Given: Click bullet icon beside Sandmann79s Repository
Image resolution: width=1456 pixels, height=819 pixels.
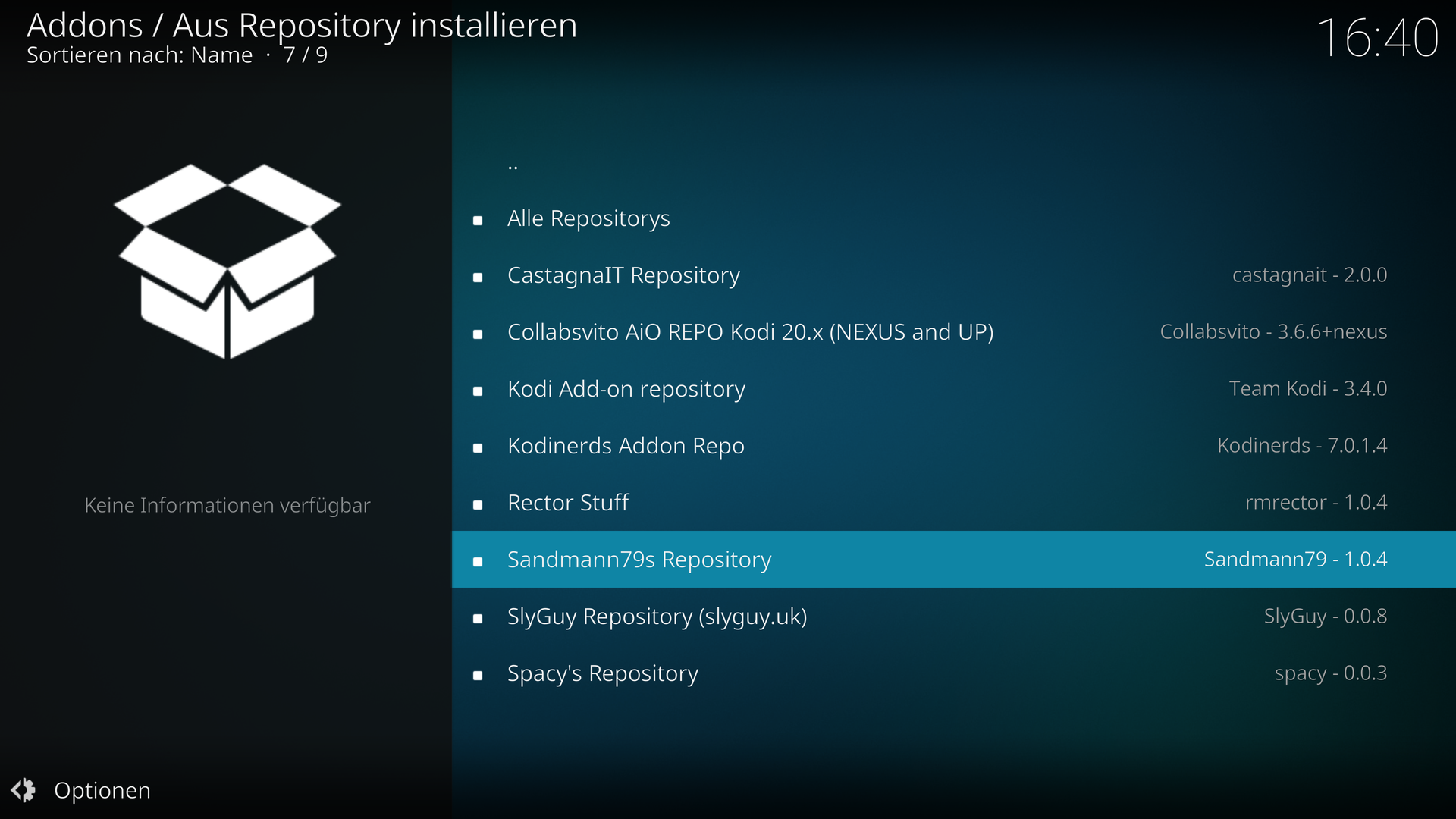Looking at the screenshot, I should [x=478, y=562].
